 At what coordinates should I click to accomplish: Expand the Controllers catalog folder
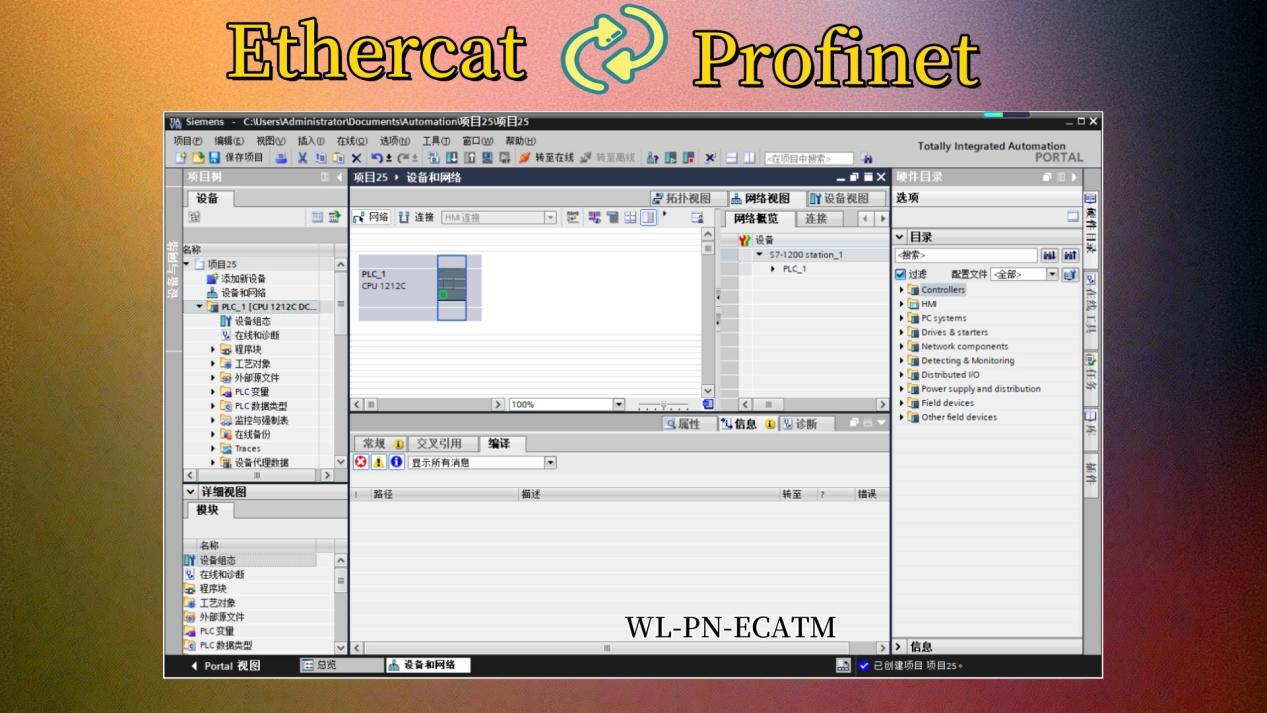pos(901,290)
